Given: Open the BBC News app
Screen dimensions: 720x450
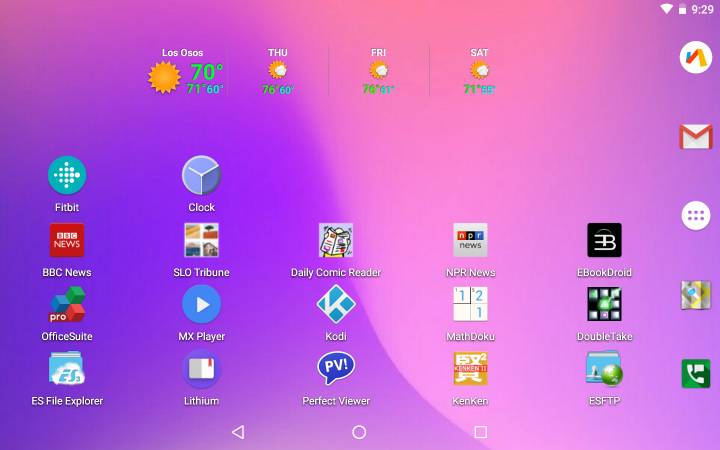Looking at the screenshot, I should tap(67, 240).
